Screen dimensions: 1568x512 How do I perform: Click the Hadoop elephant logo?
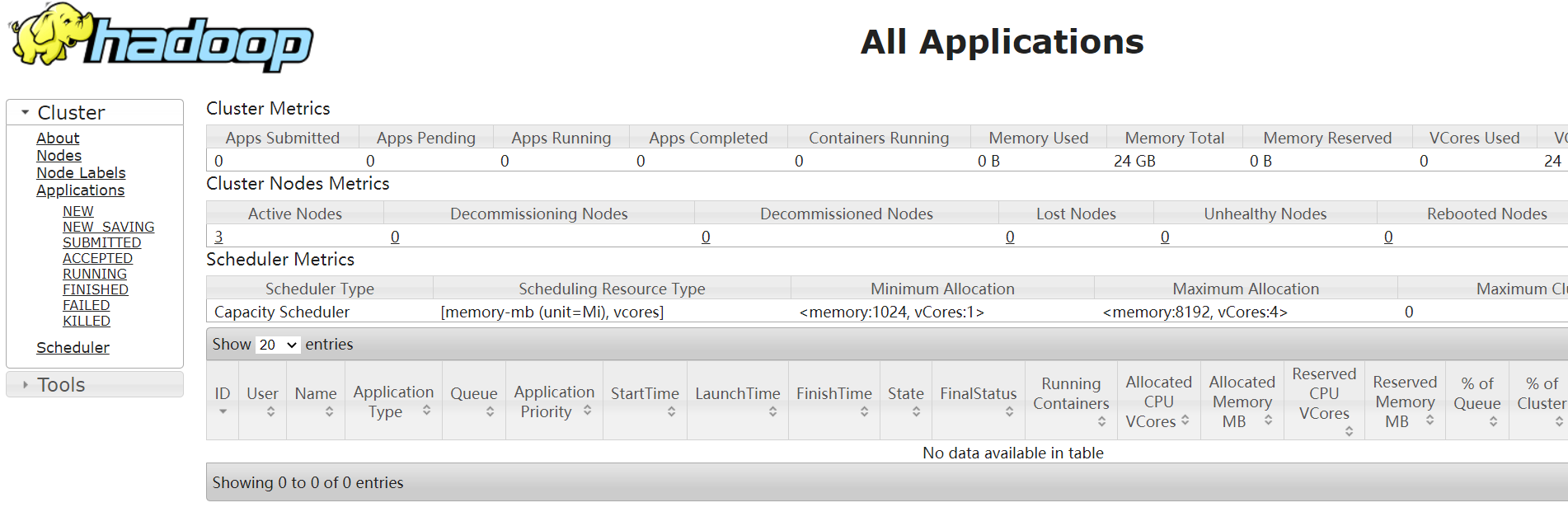162,38
